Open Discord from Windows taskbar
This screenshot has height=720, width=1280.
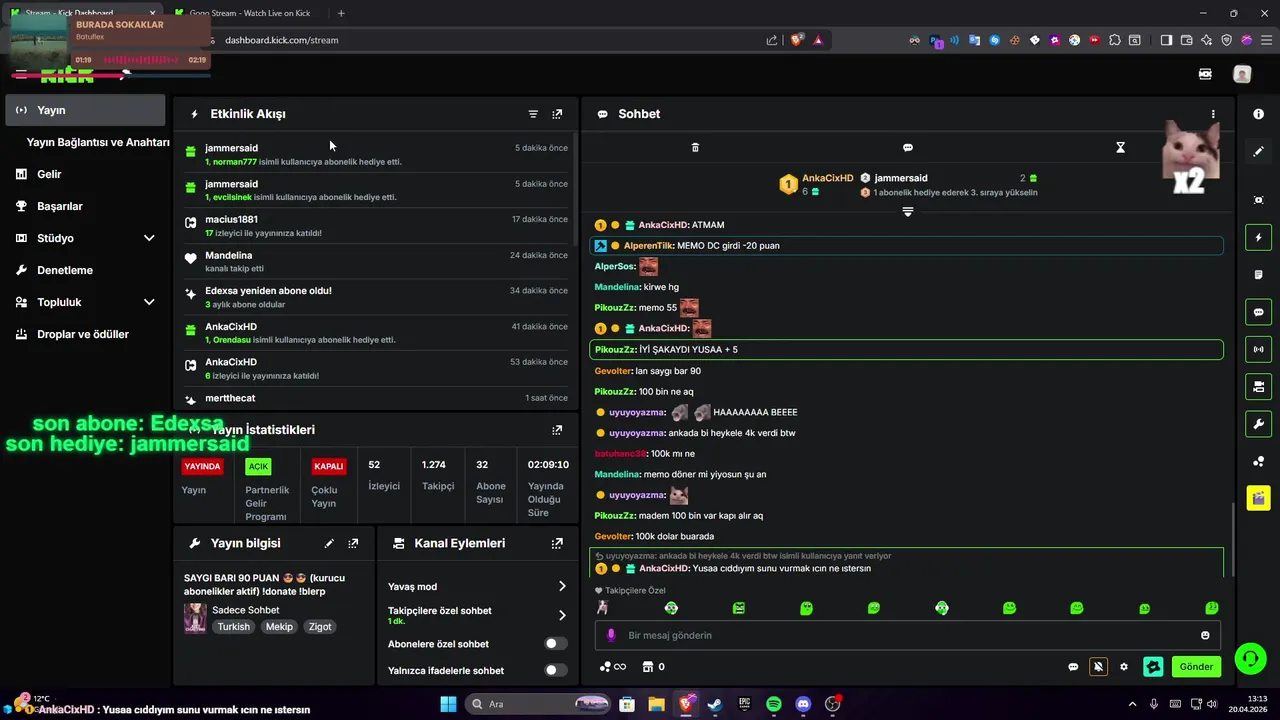point(803,704)
